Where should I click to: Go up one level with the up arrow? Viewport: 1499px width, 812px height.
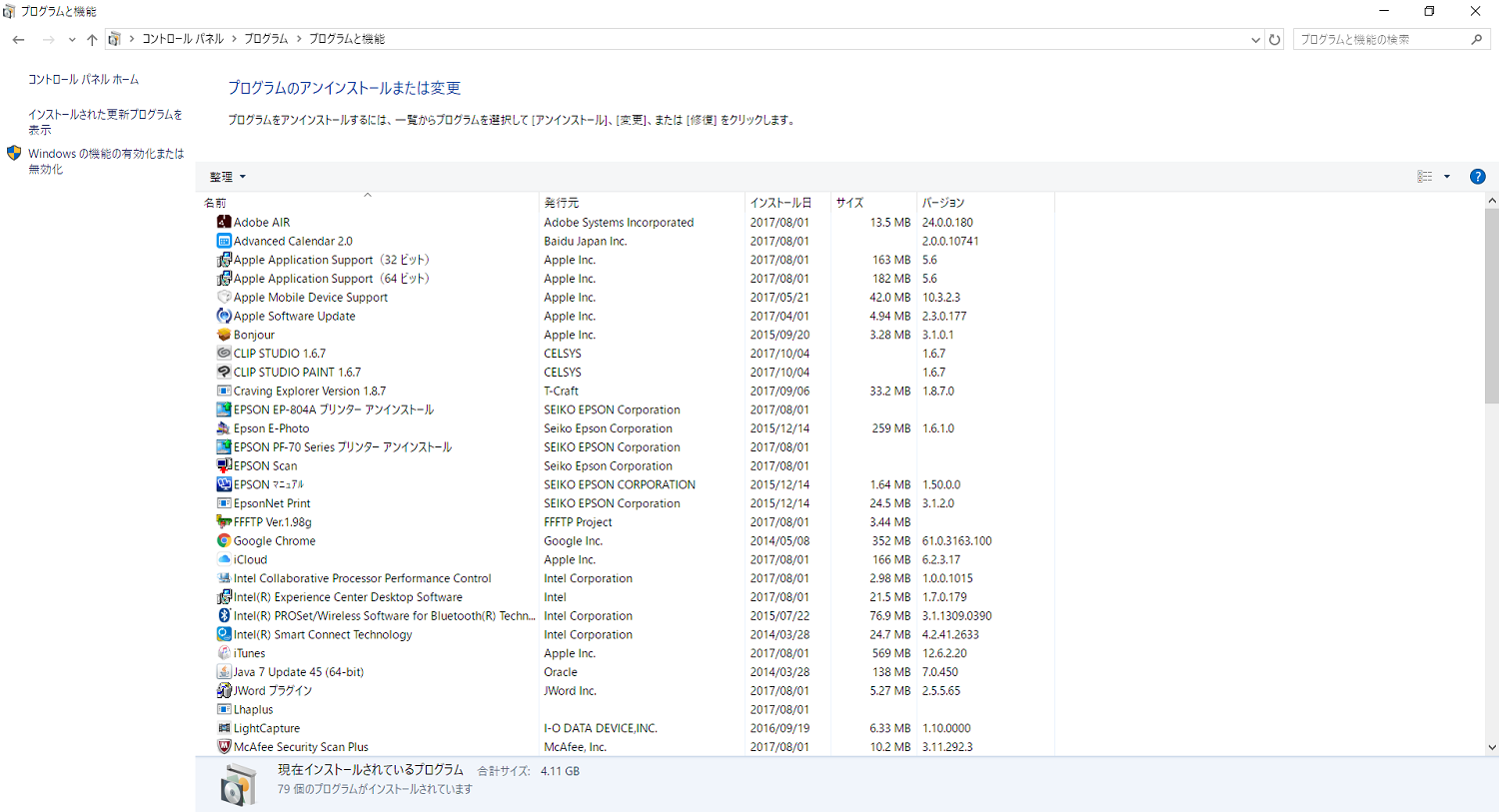coord(92,39)
